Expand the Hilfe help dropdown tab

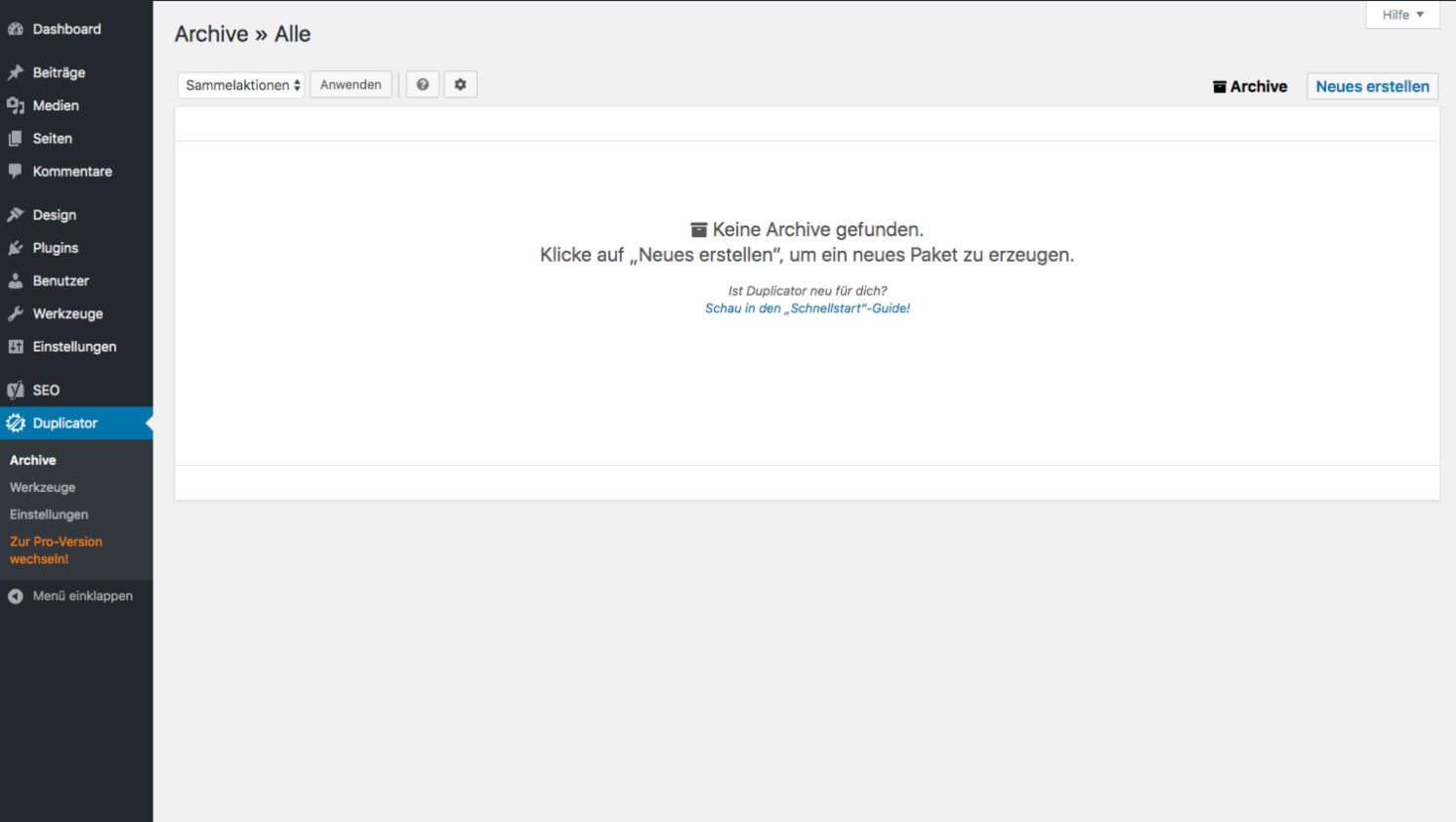point(1402,15)
